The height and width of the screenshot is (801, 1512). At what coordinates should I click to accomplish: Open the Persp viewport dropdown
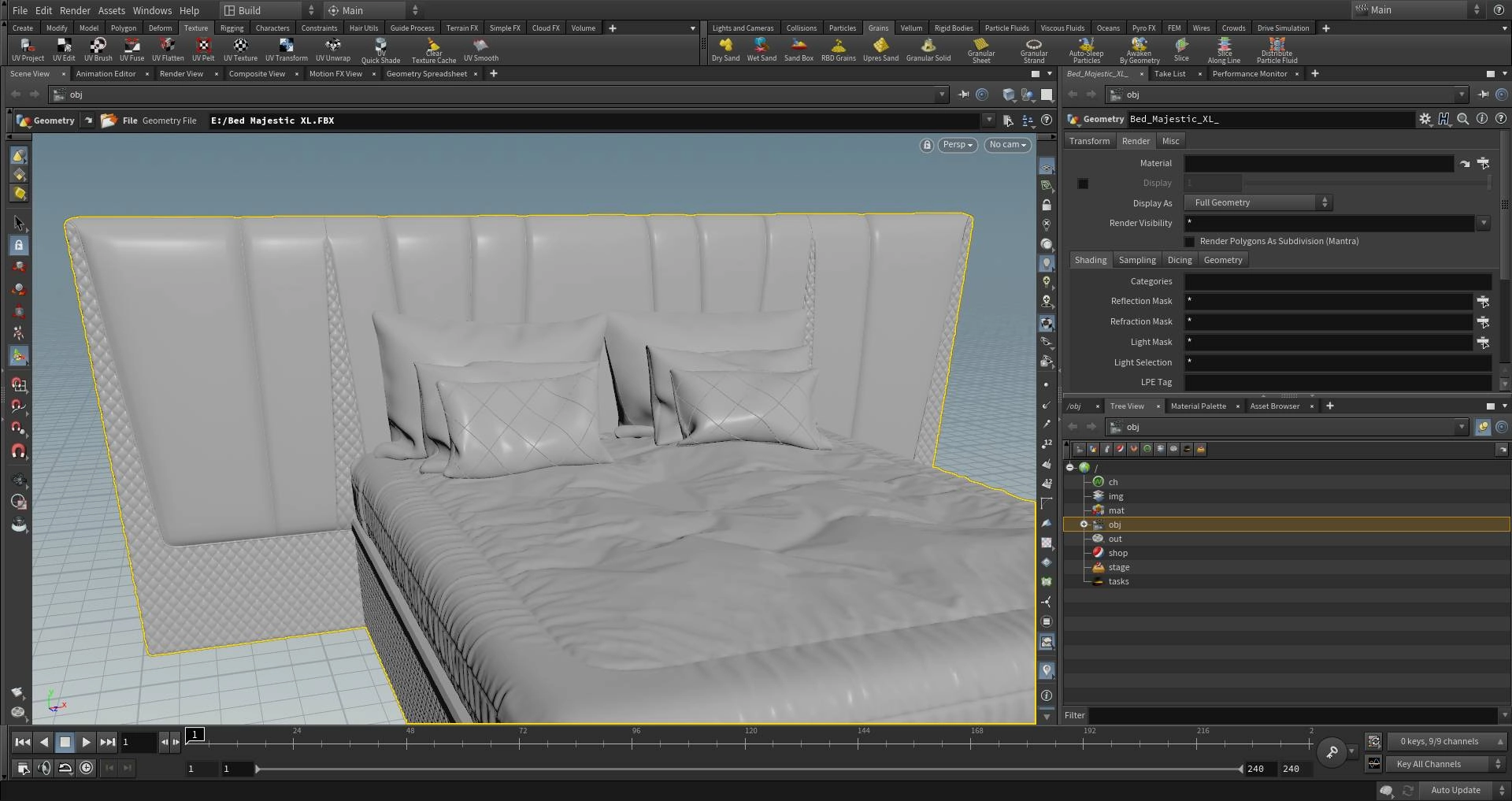click(958, 145)
